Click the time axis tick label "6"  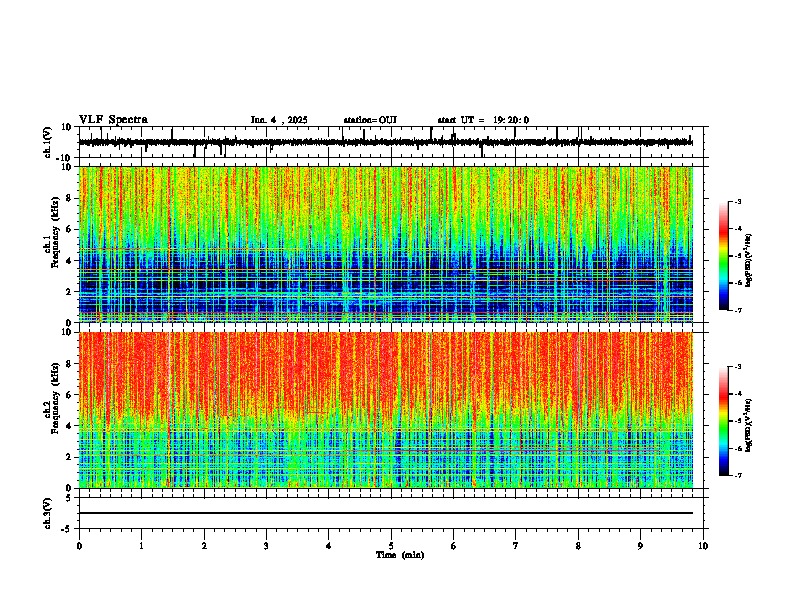click(454, 546)
